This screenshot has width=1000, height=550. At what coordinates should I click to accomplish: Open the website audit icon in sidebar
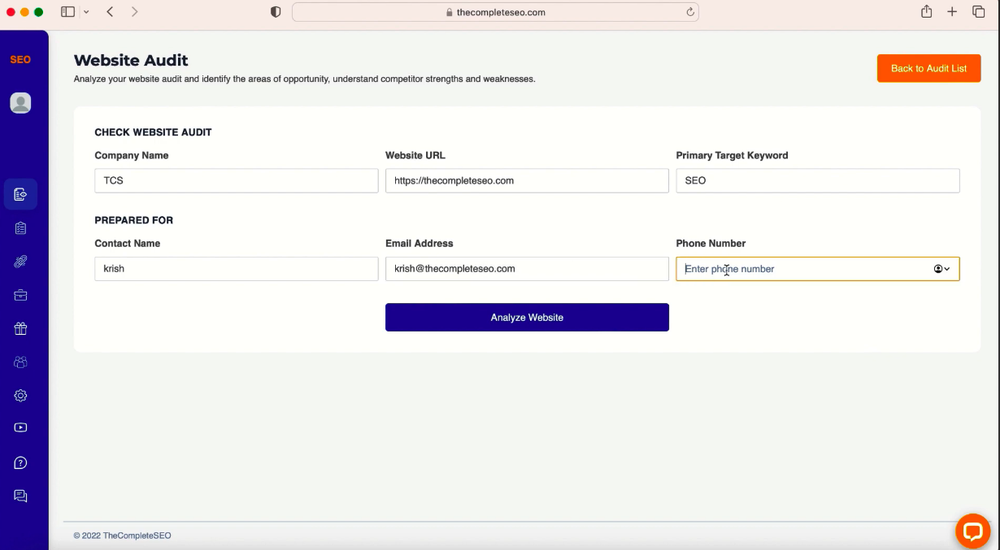[20, 194]
